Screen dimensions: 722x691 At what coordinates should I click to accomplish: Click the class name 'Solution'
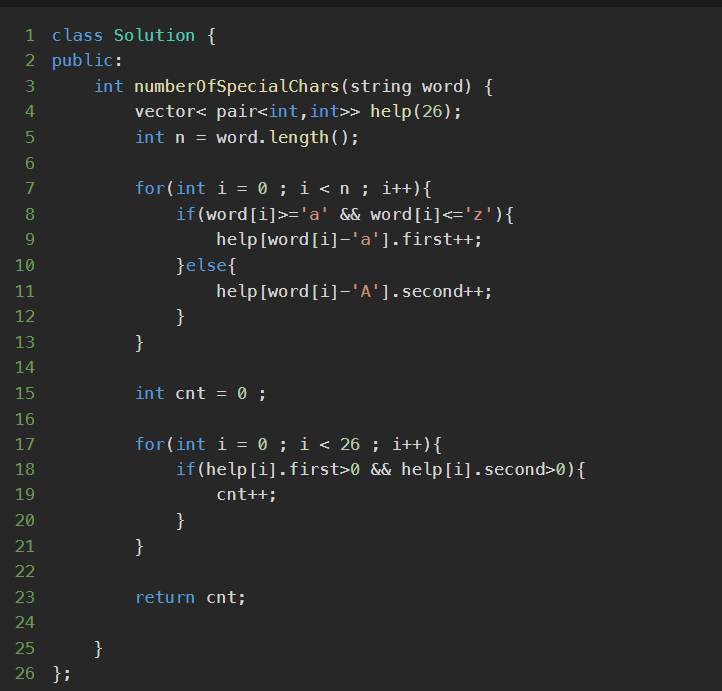click(154, 35)
